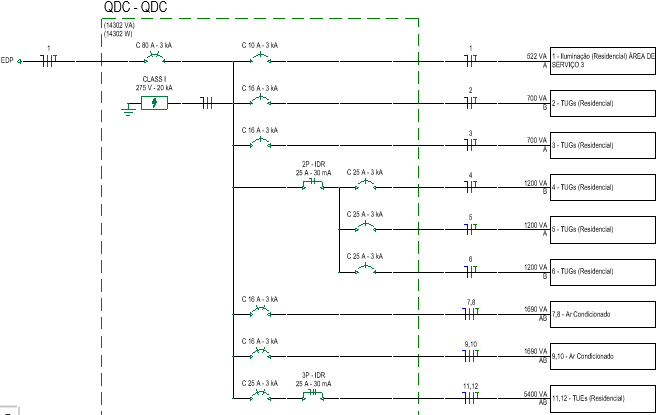The width and height of the screenshot is (656, 415).
Task: Select the conductor symbol labeled 9,10
Action: pos(470,355)
